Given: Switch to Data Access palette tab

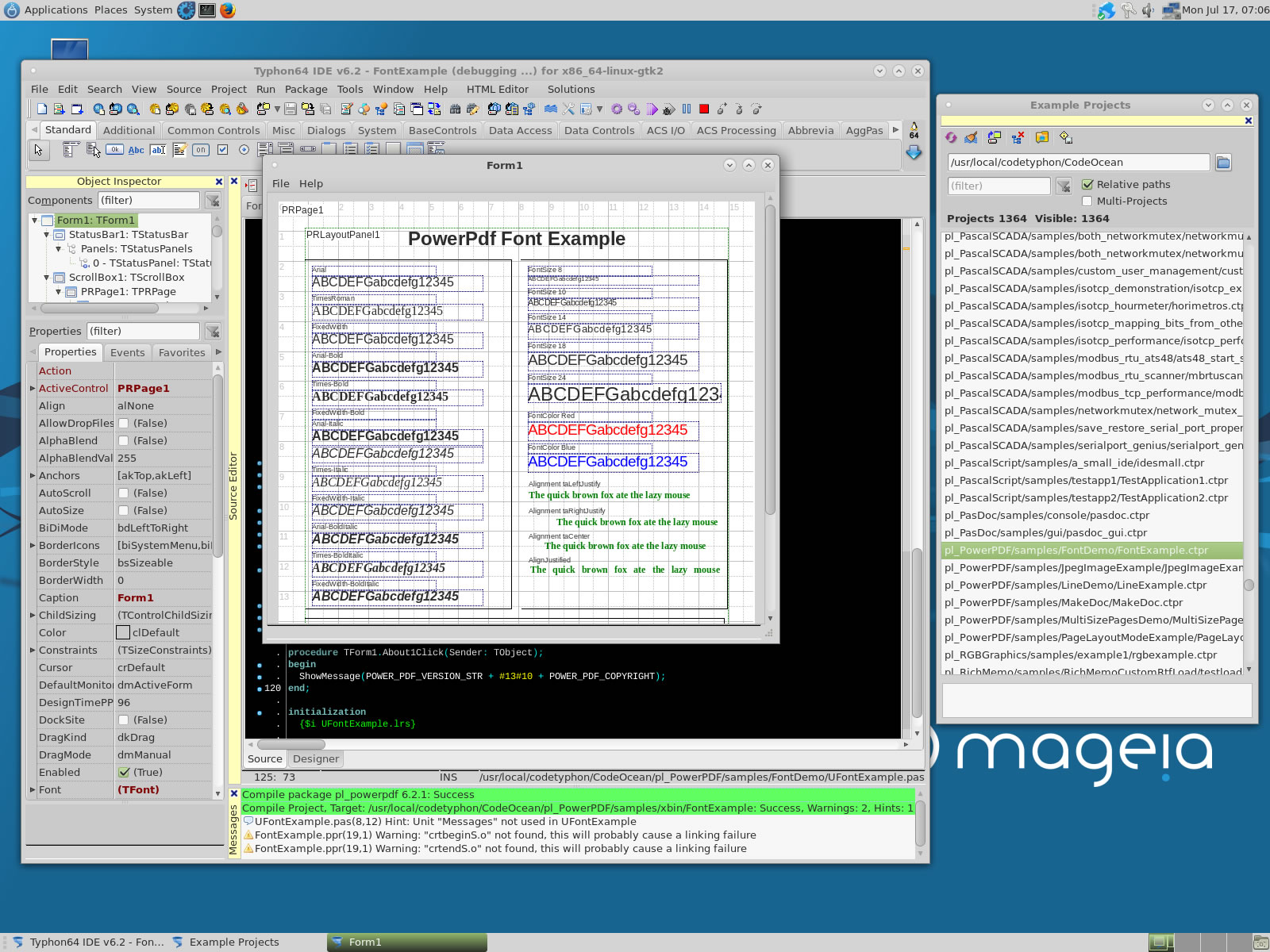Looking at the screenshot, I should coord(520,130).
